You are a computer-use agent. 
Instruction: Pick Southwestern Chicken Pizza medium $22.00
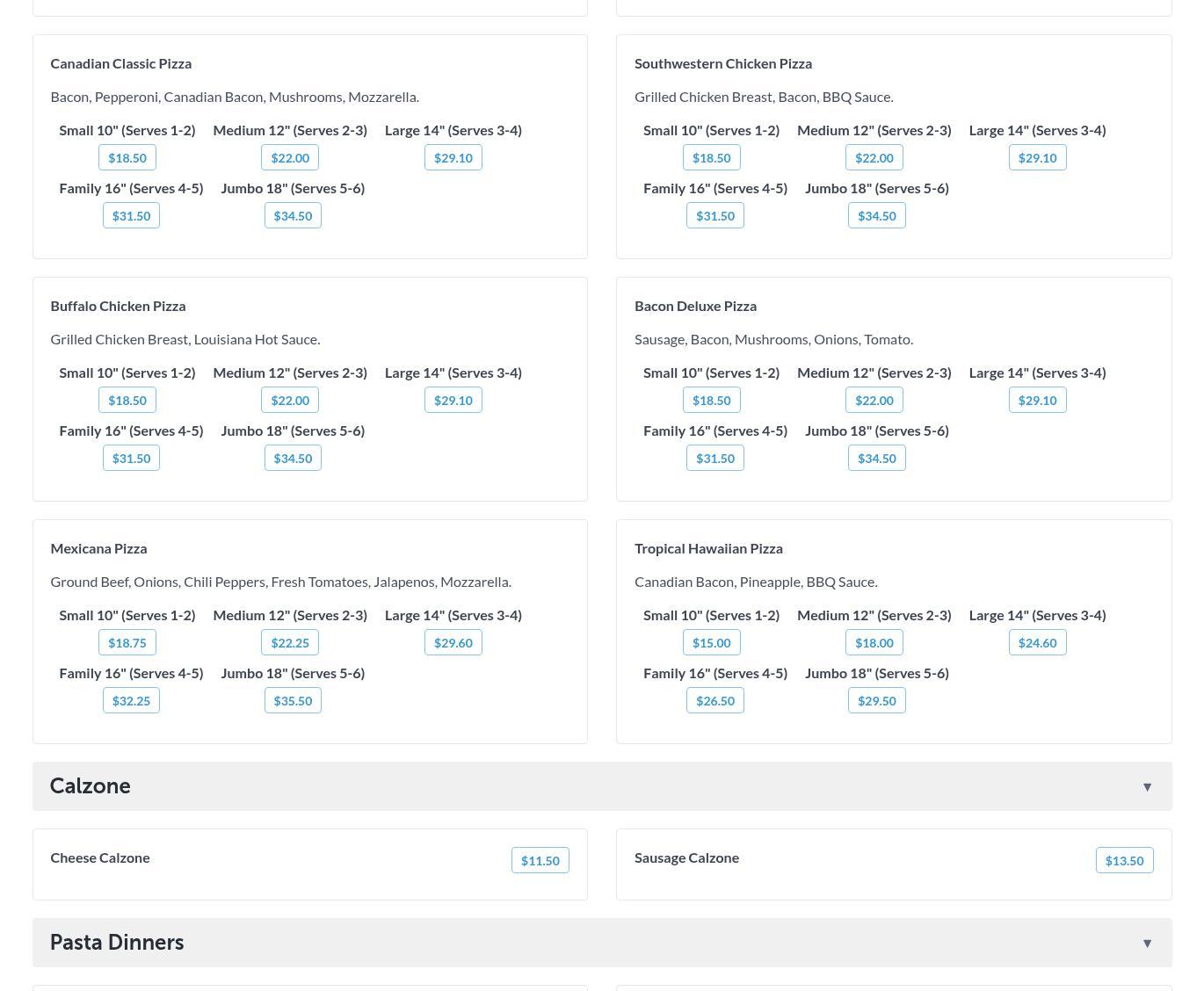(874, 158)
